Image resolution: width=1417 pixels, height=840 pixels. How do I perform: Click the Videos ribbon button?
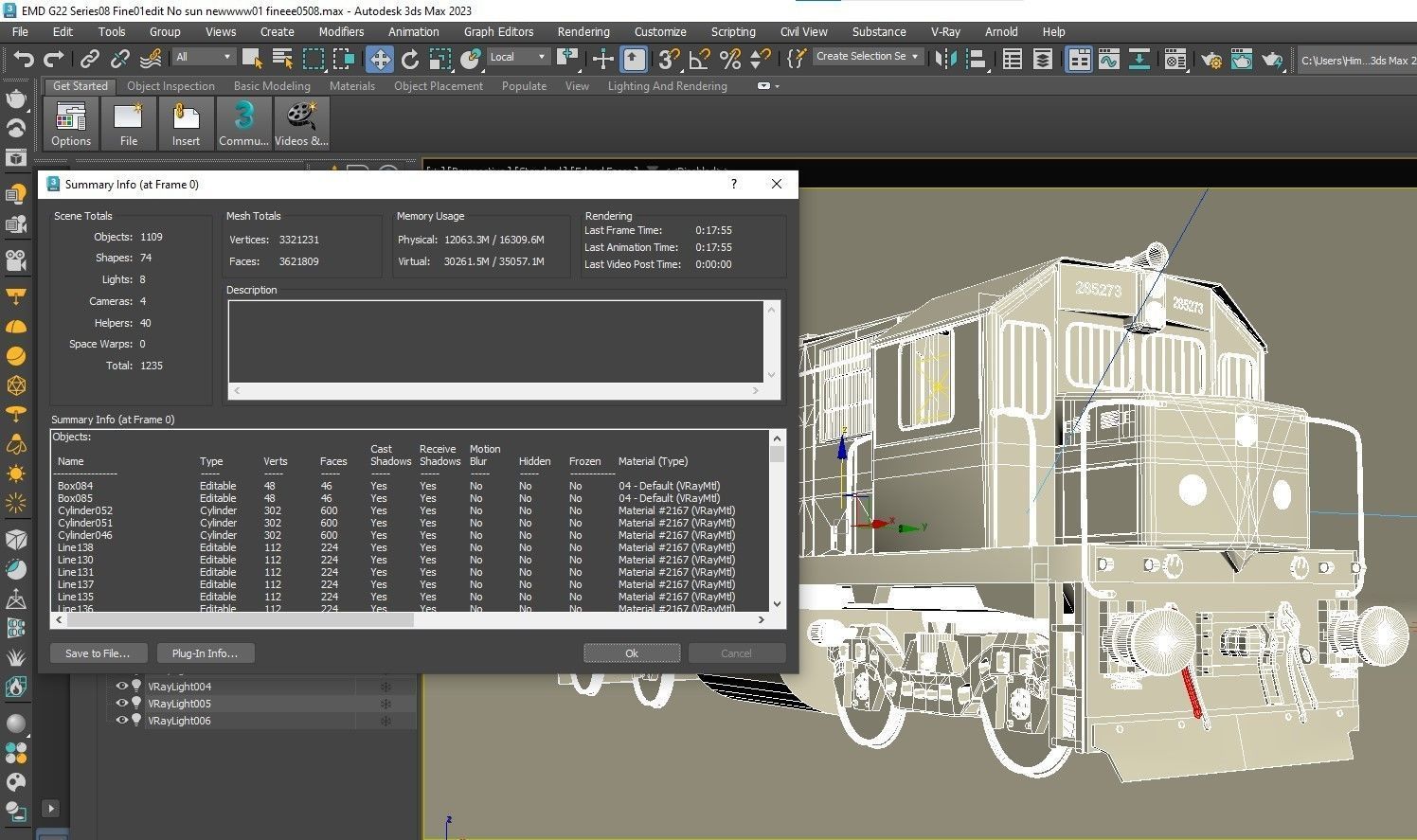(301, 124)
